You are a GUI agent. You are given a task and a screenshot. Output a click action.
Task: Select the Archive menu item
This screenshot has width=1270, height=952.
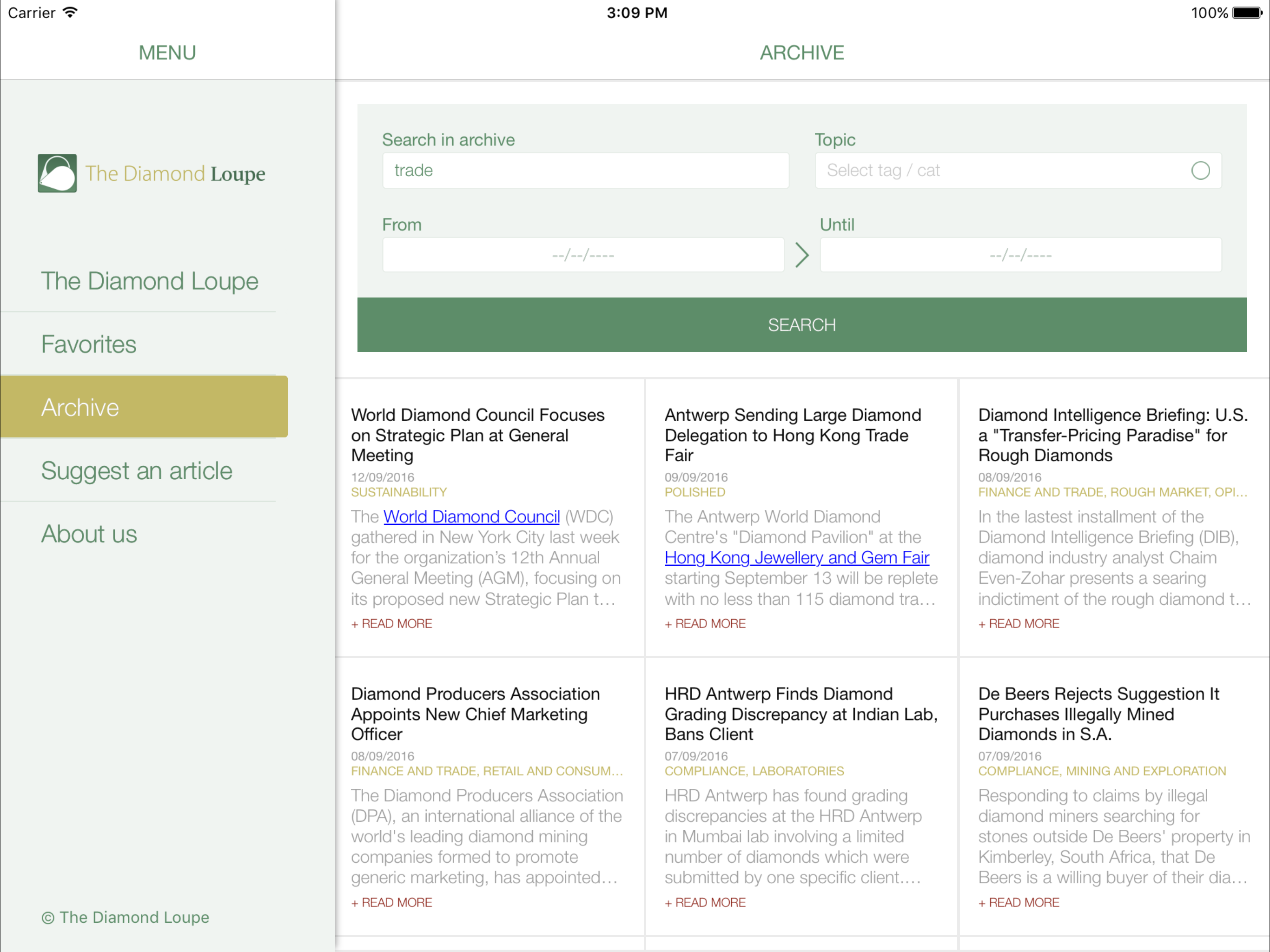tap(144, 407)
